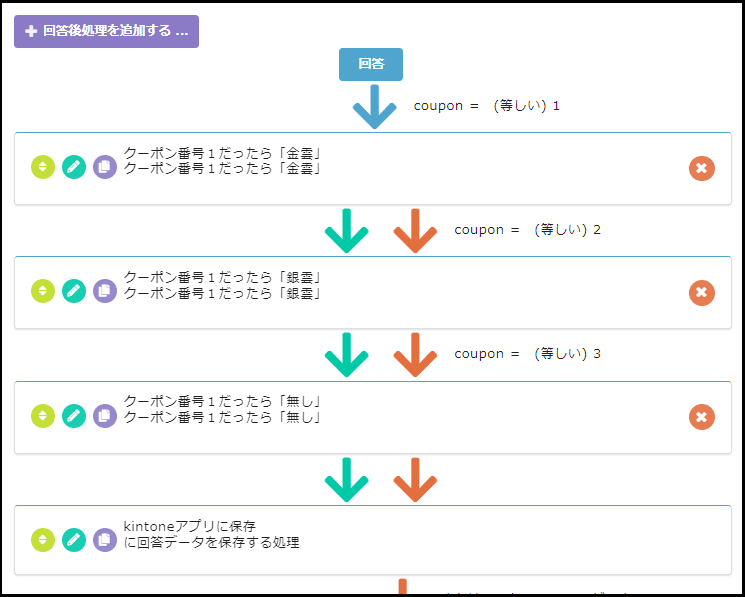Click green arrow above kintoneアプリに保存 card
The image size is (745, 597).
[x=346, y=480]
